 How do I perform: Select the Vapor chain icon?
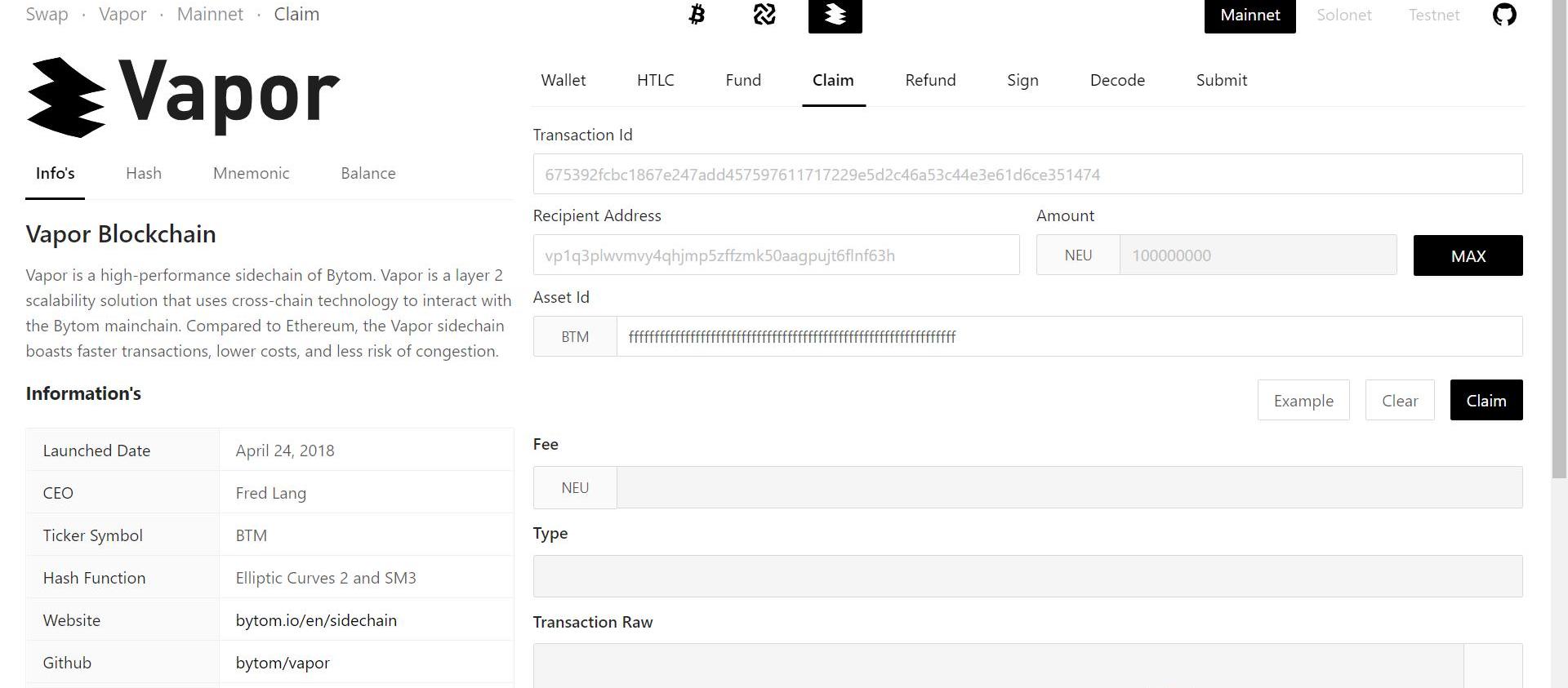point(835,16)
